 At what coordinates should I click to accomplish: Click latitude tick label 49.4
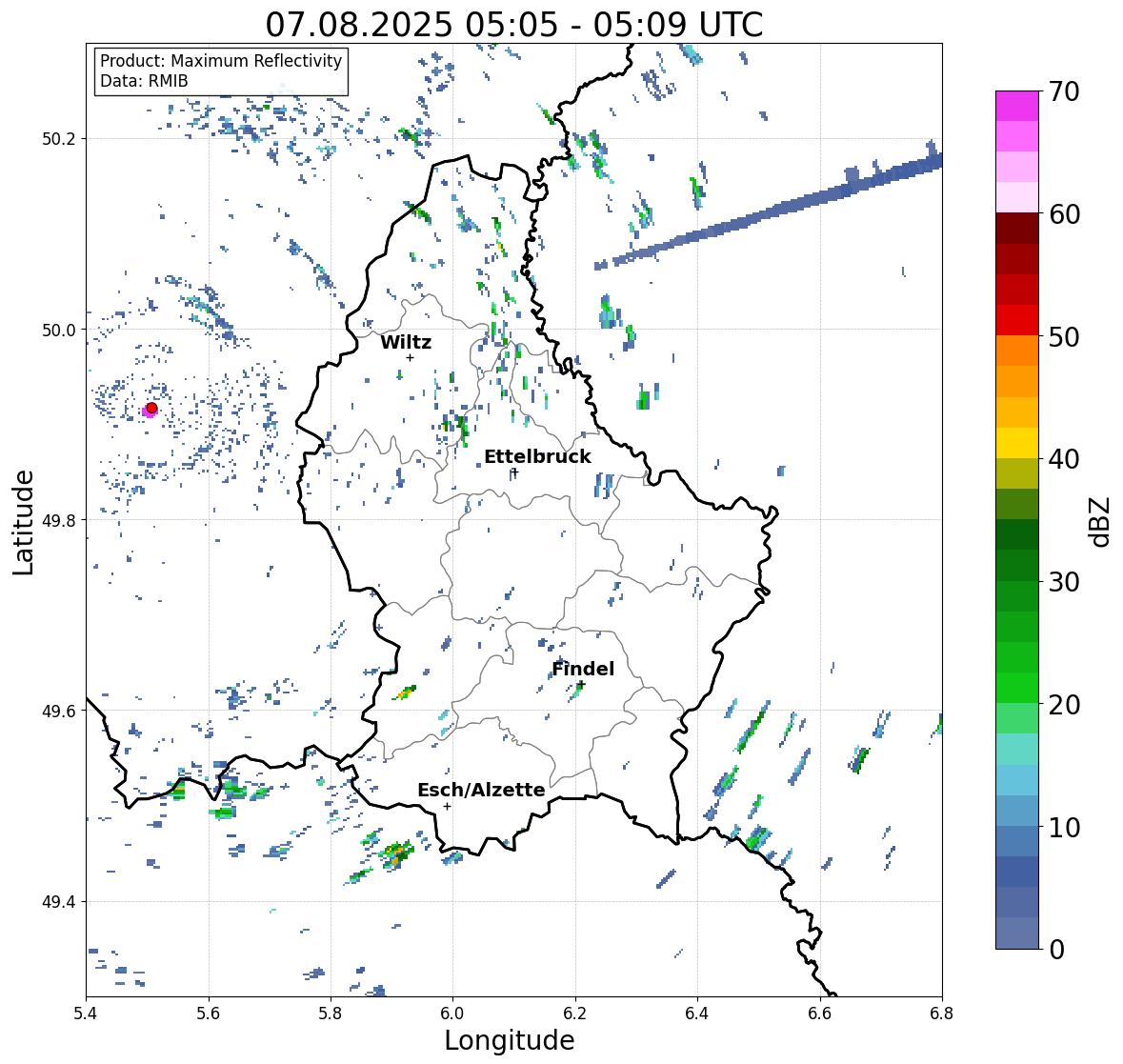58,902
